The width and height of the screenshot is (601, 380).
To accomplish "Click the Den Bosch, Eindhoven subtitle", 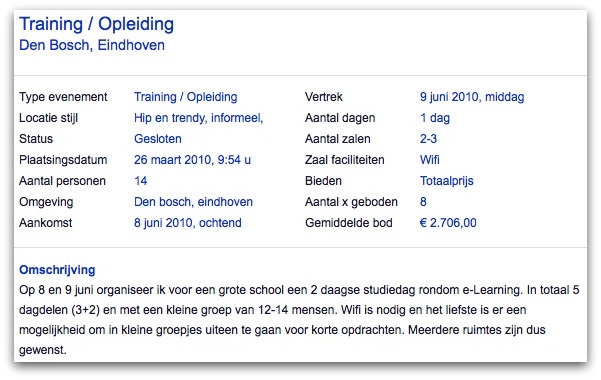I will pyautogui.click(x=92, y=45).
